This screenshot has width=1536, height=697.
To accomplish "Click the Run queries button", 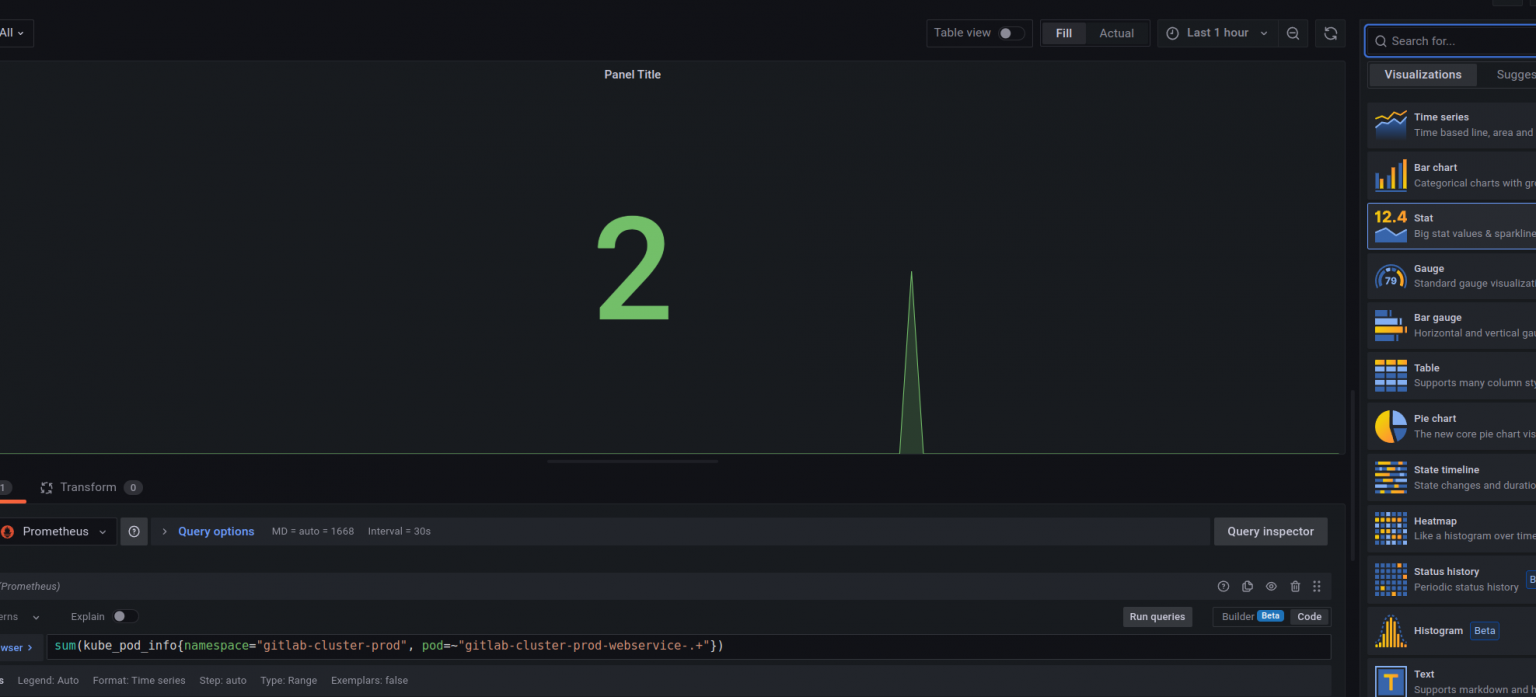I will pos(1157,617).
